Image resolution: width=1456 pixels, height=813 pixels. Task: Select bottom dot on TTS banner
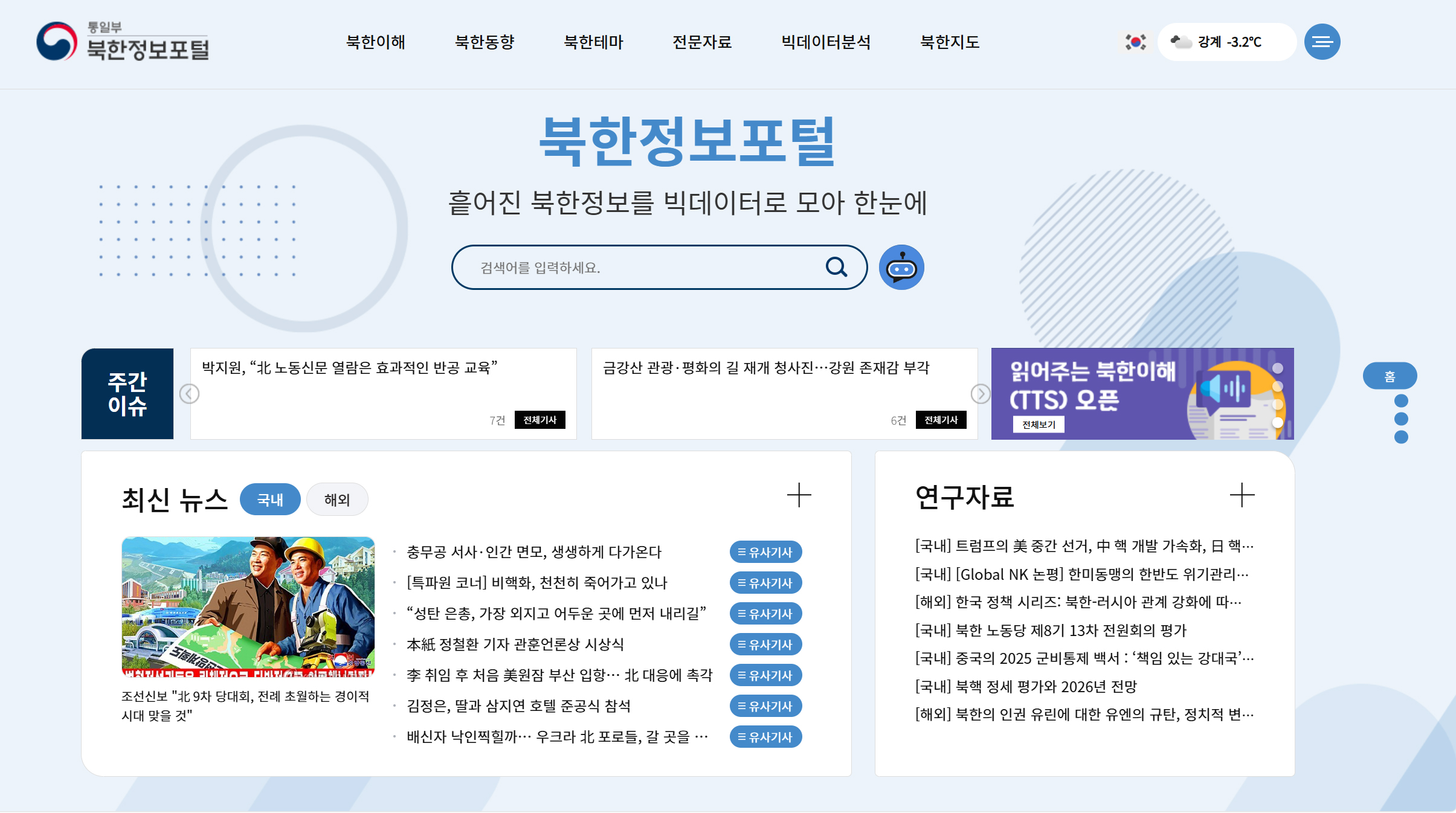coord(1278,423)
